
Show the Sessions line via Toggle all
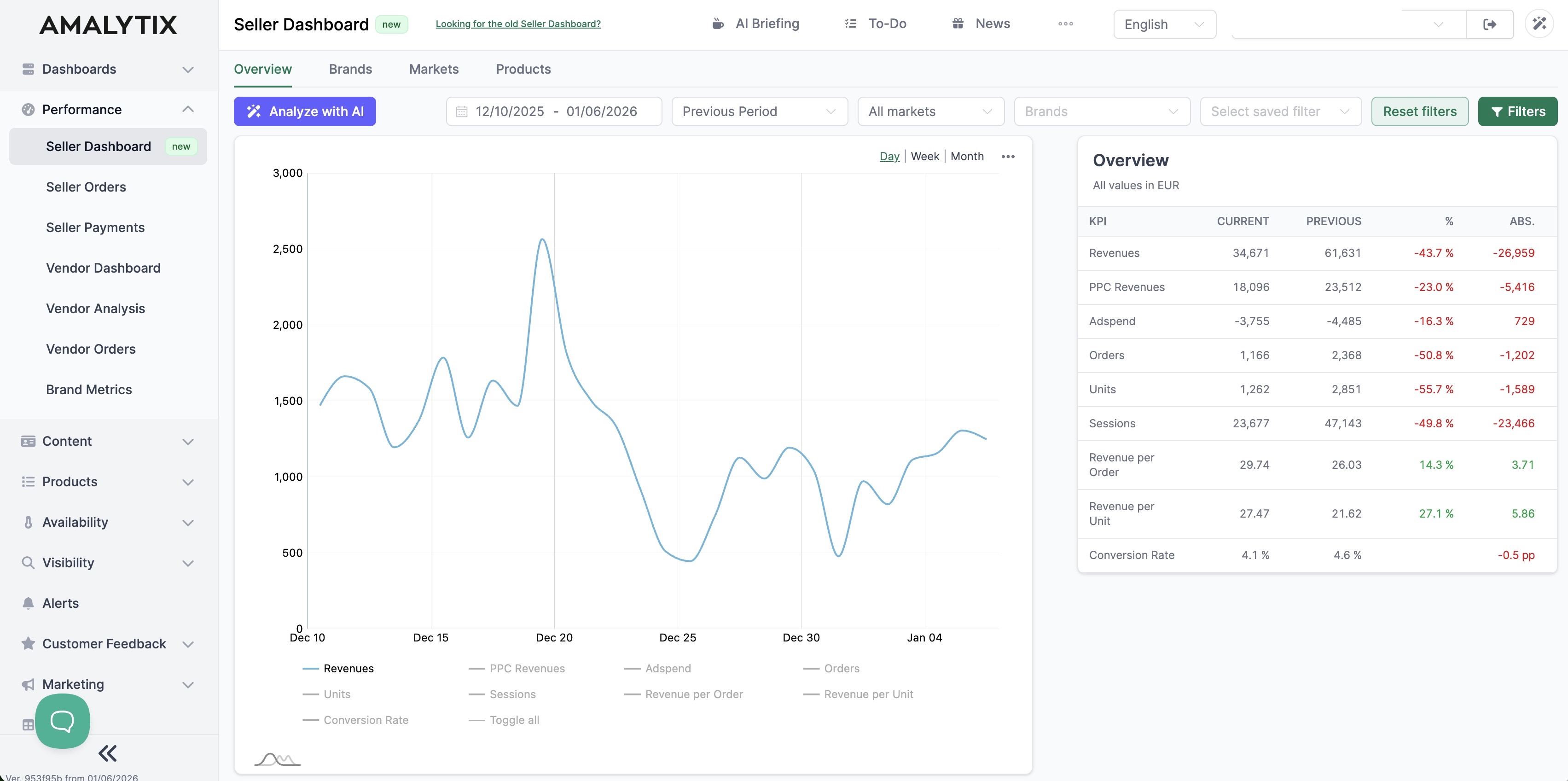(514, 719)
